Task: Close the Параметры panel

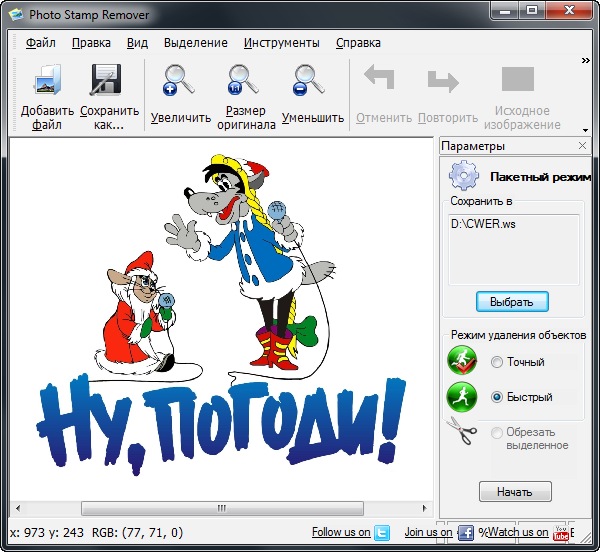Action: pyautogui.click(x=583, y=146)
